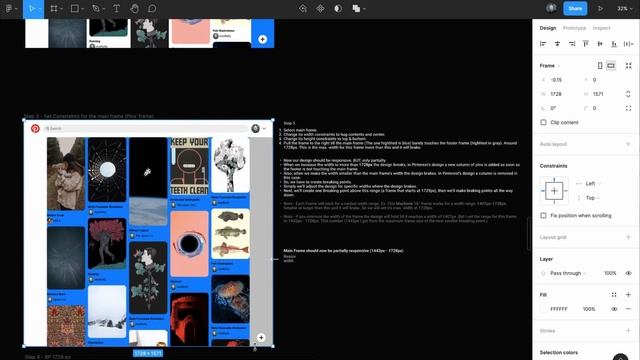The width and height of the screenshot is (640, 360).
Task: Switch to the Inspect tab
Action: click(x=601, y=28)
